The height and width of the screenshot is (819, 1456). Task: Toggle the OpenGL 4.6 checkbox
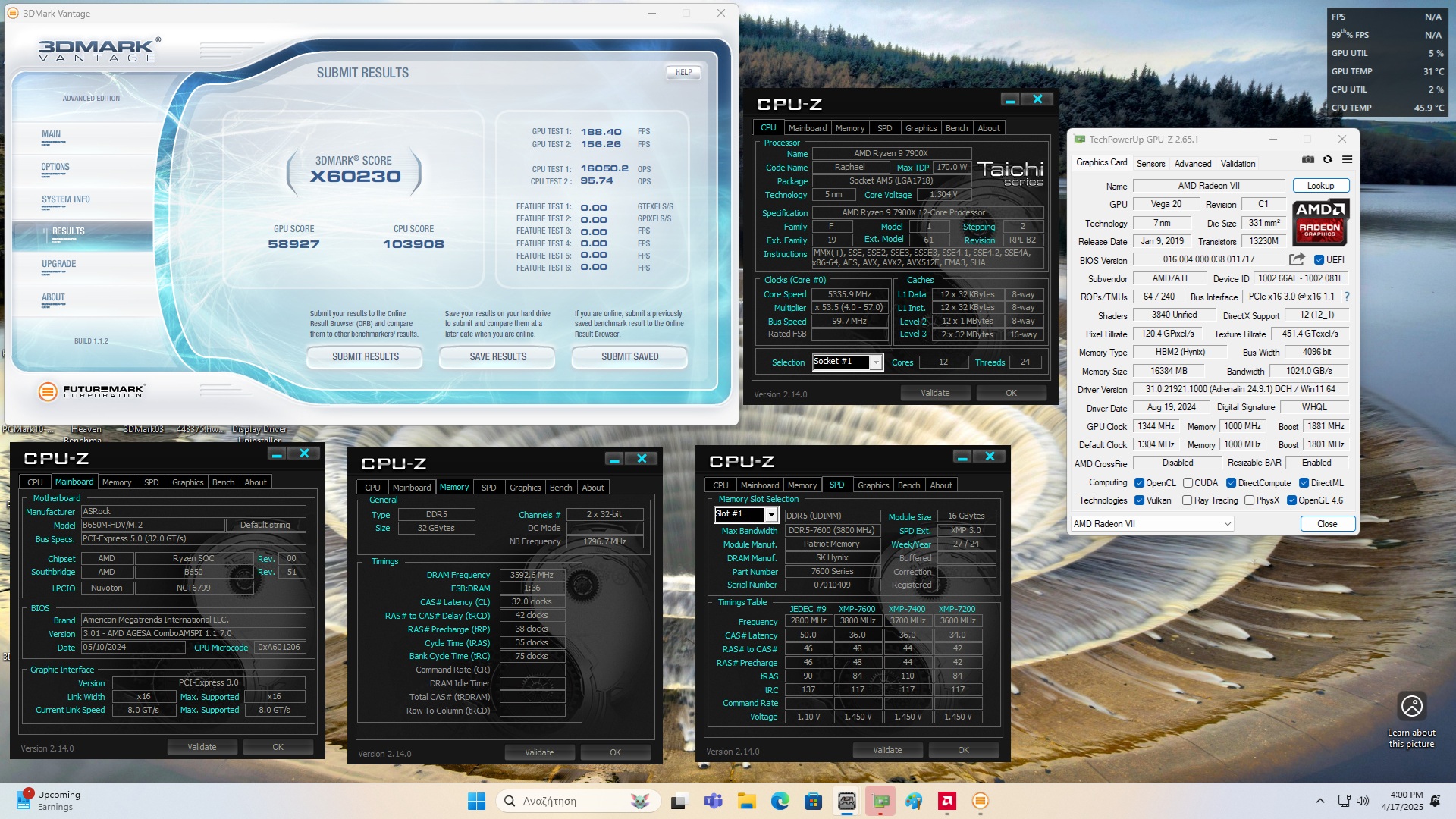click(1291, 500)
